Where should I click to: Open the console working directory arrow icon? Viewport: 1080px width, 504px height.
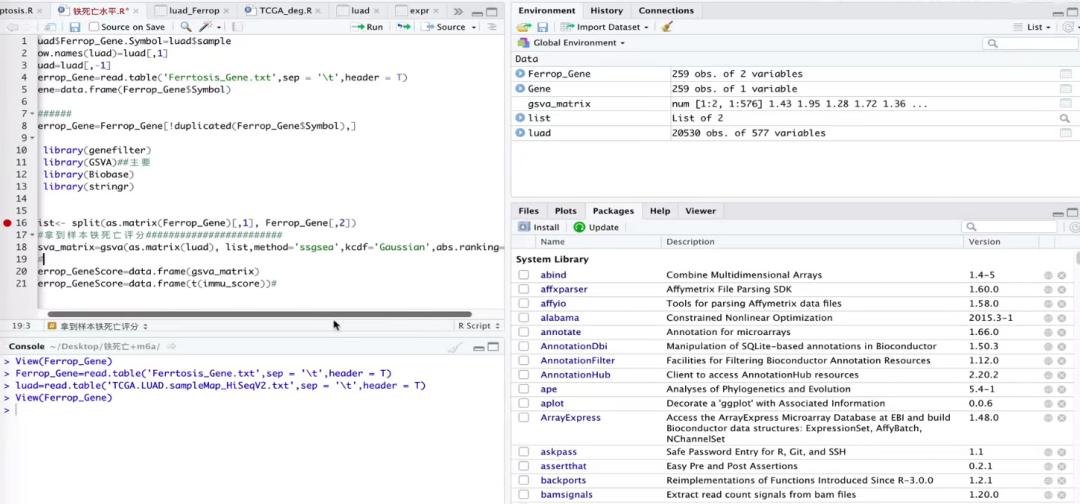click(172, 346)
